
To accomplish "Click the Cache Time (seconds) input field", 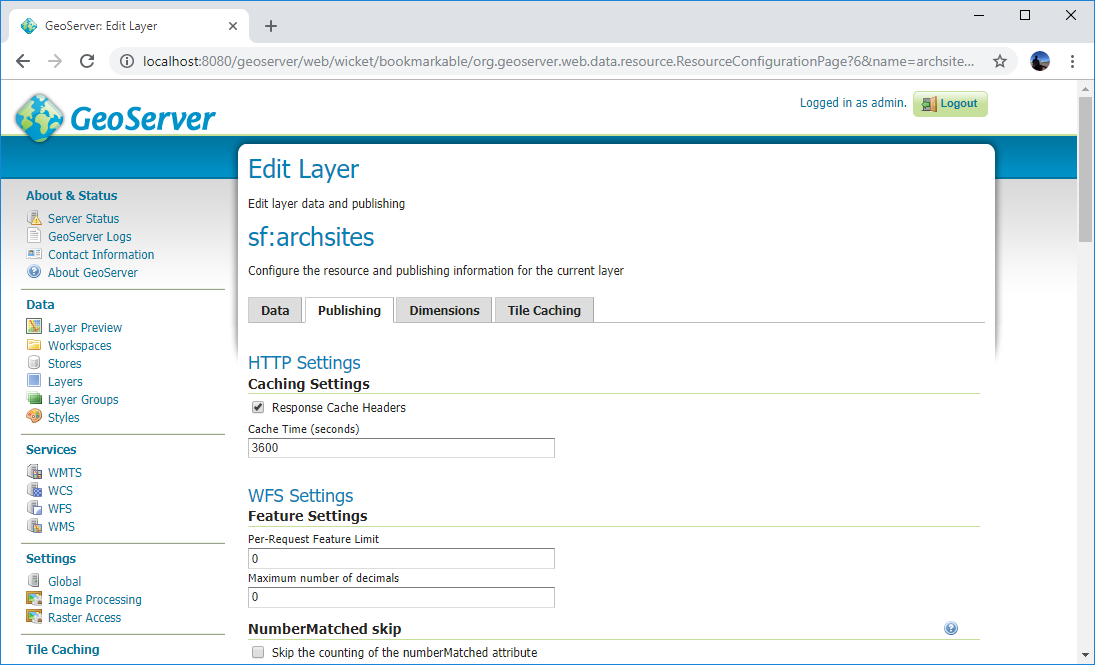I will pos(402,448).
